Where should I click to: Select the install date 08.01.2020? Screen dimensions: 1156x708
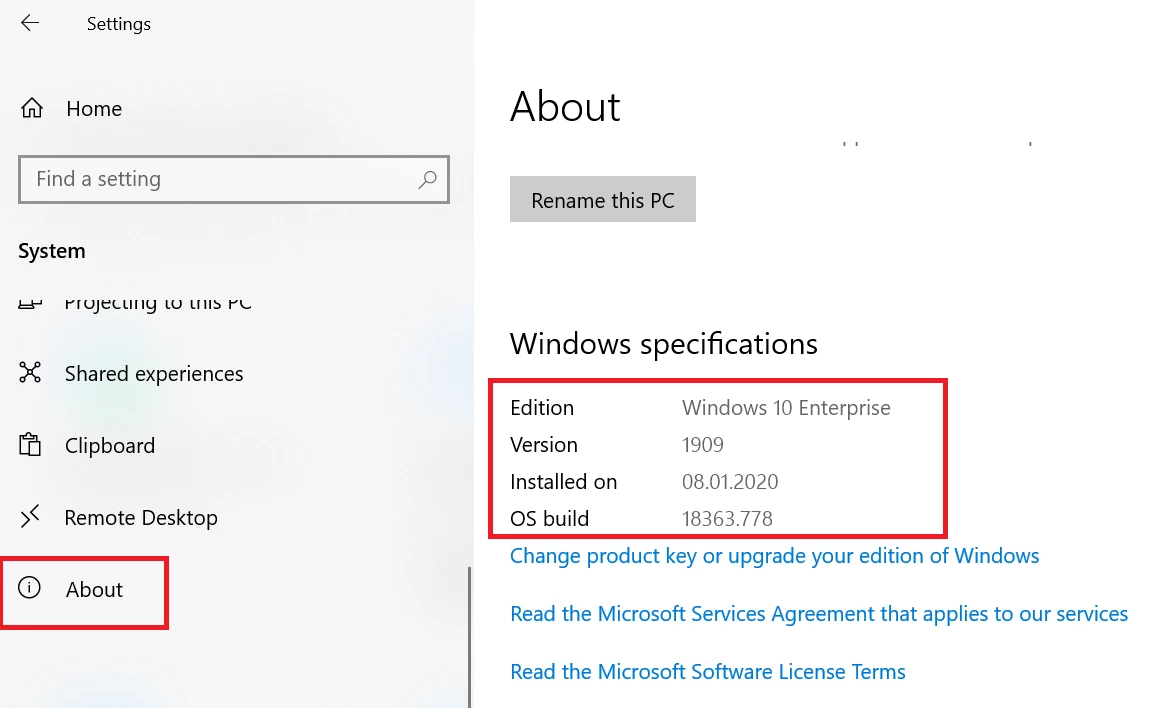tap(730, 482)
